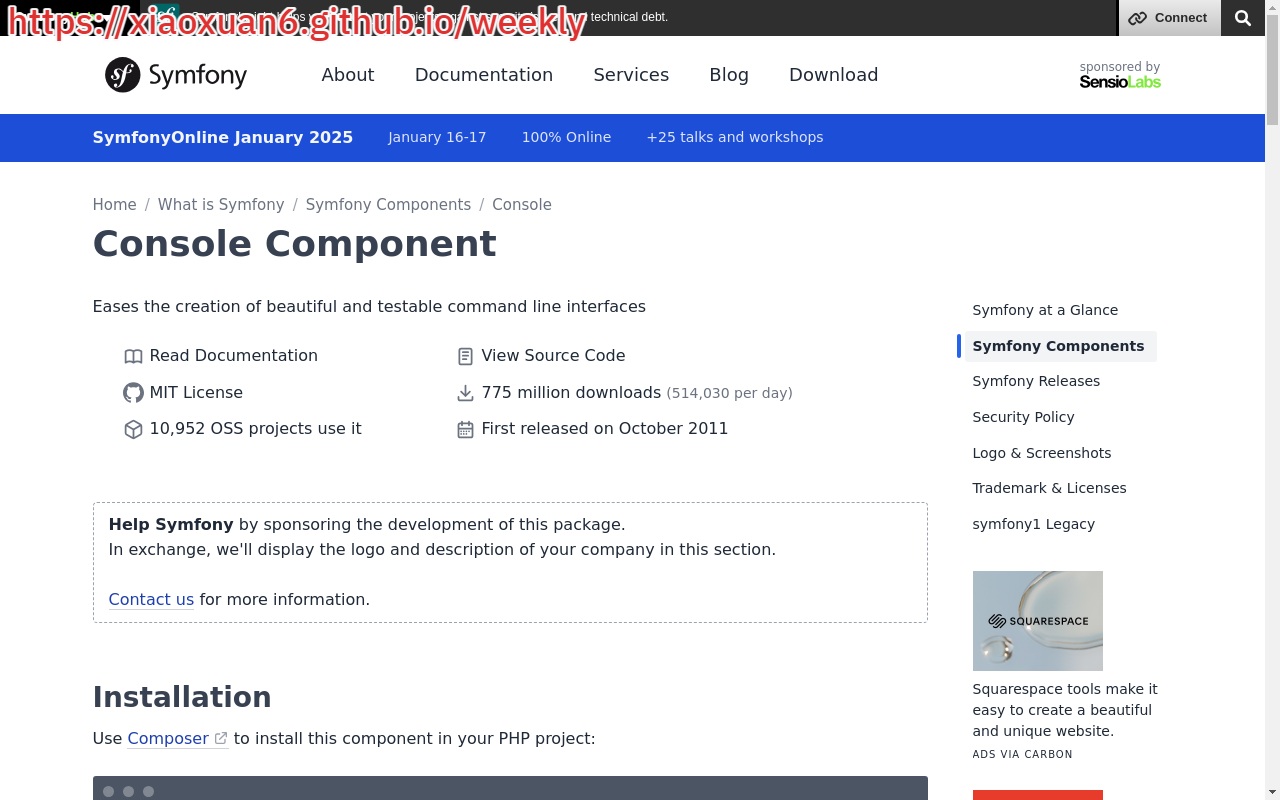
Task: Go to the Download page
Action: click(x=833, y=75)
